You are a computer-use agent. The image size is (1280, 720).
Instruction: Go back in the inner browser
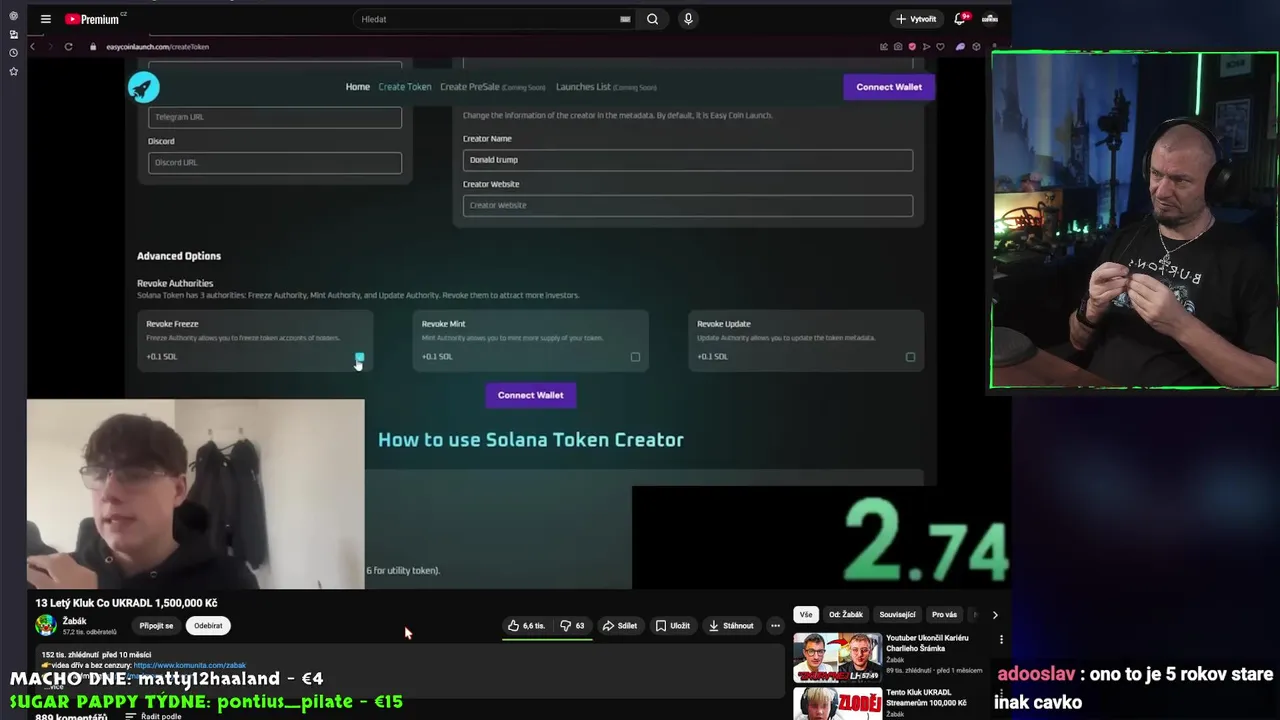[x=32, y=46]
